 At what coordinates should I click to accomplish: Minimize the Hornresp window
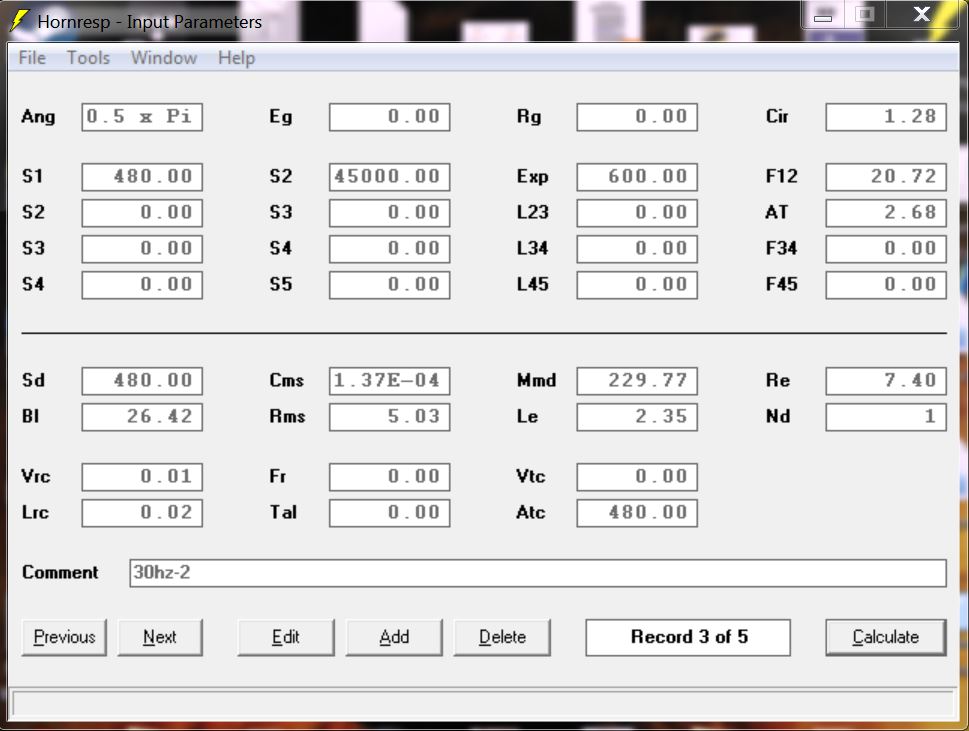coord(823,16)
